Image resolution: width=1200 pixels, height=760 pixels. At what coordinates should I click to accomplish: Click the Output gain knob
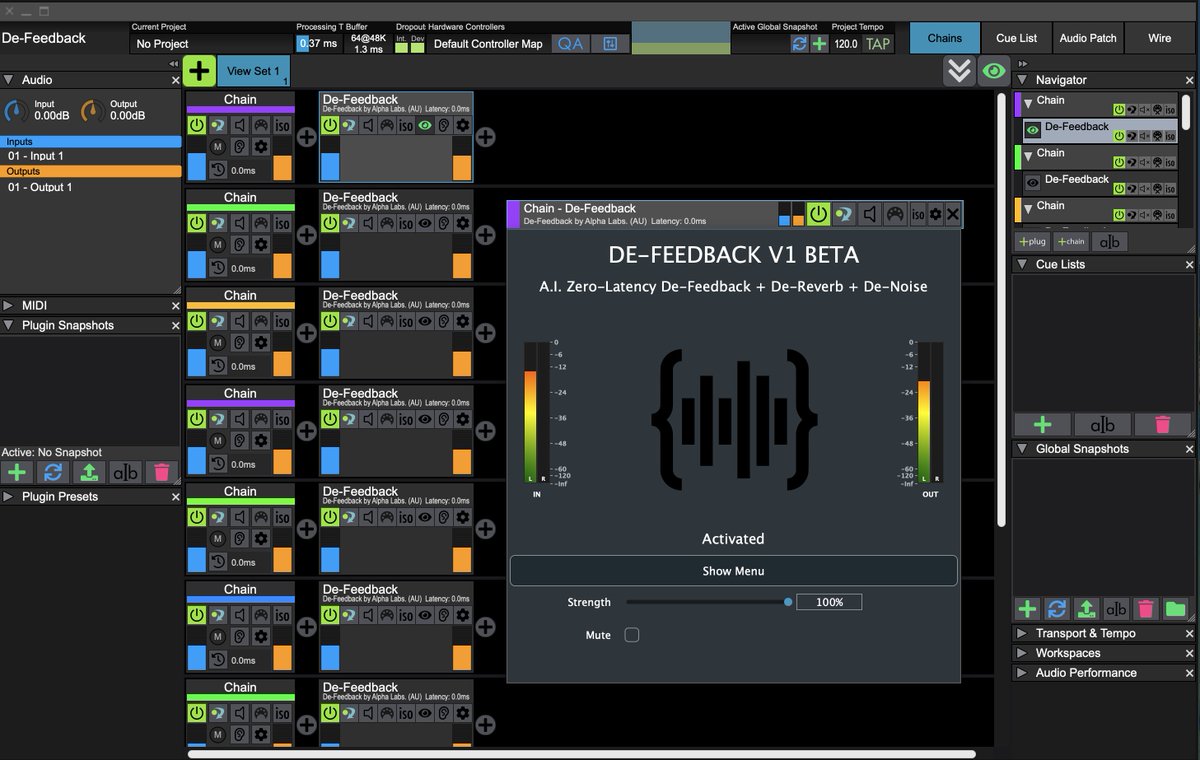(92, 111)
